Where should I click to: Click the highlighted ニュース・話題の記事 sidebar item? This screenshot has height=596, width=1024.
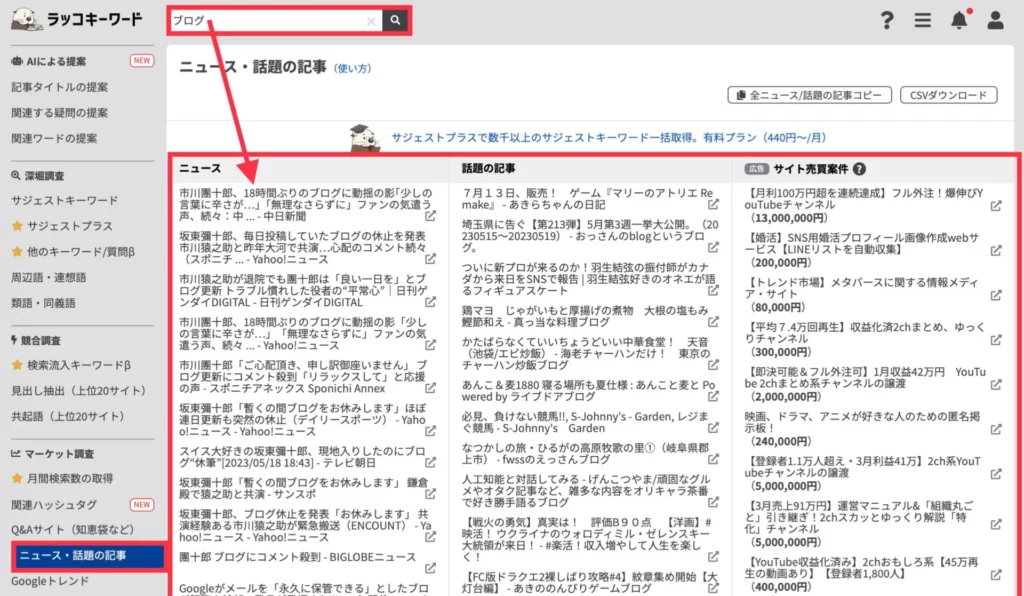88,556
